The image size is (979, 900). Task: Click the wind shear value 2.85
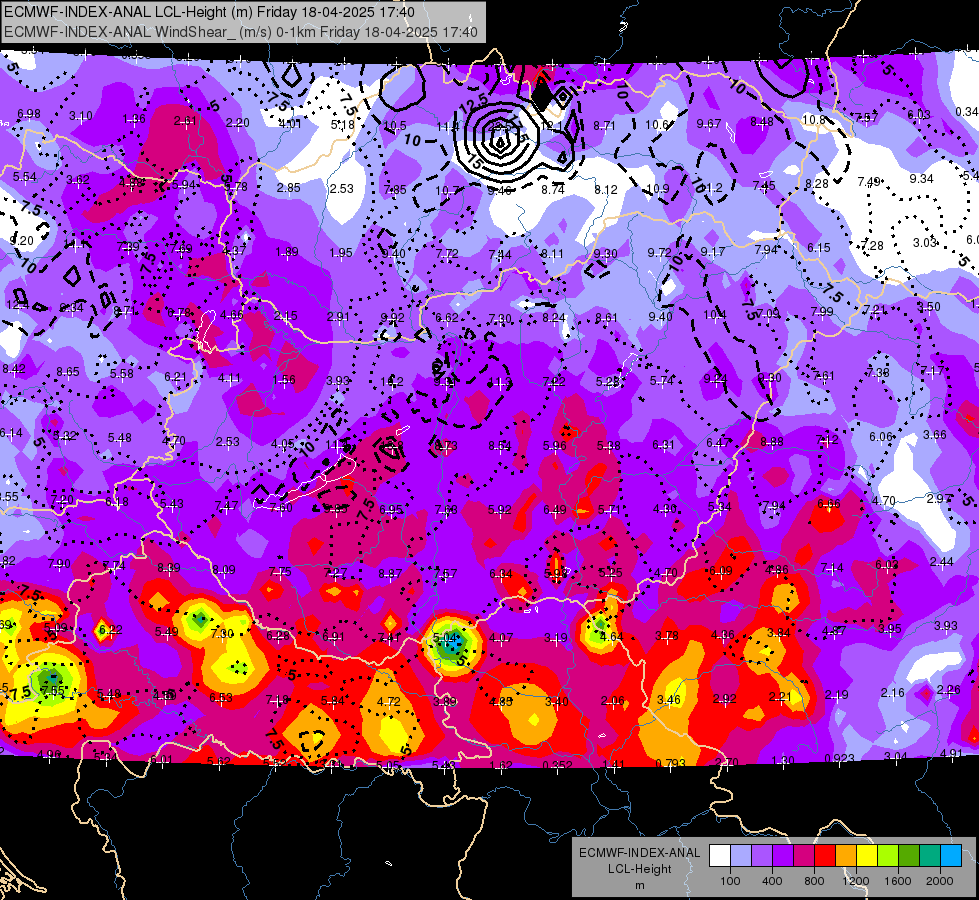pos(288,187)
